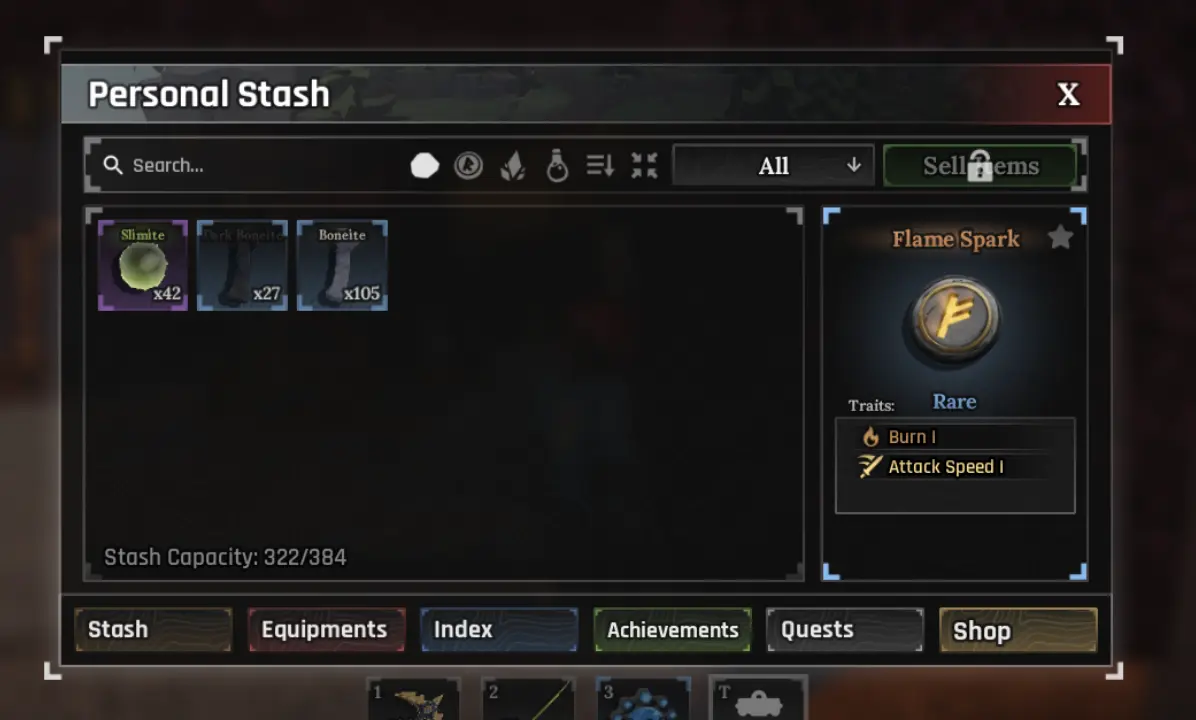Image resolution: width=1196 pixels, height=720 pixels.
Task: Select the Dark Boneite x27 slot
Action: [x=243, y=265]
